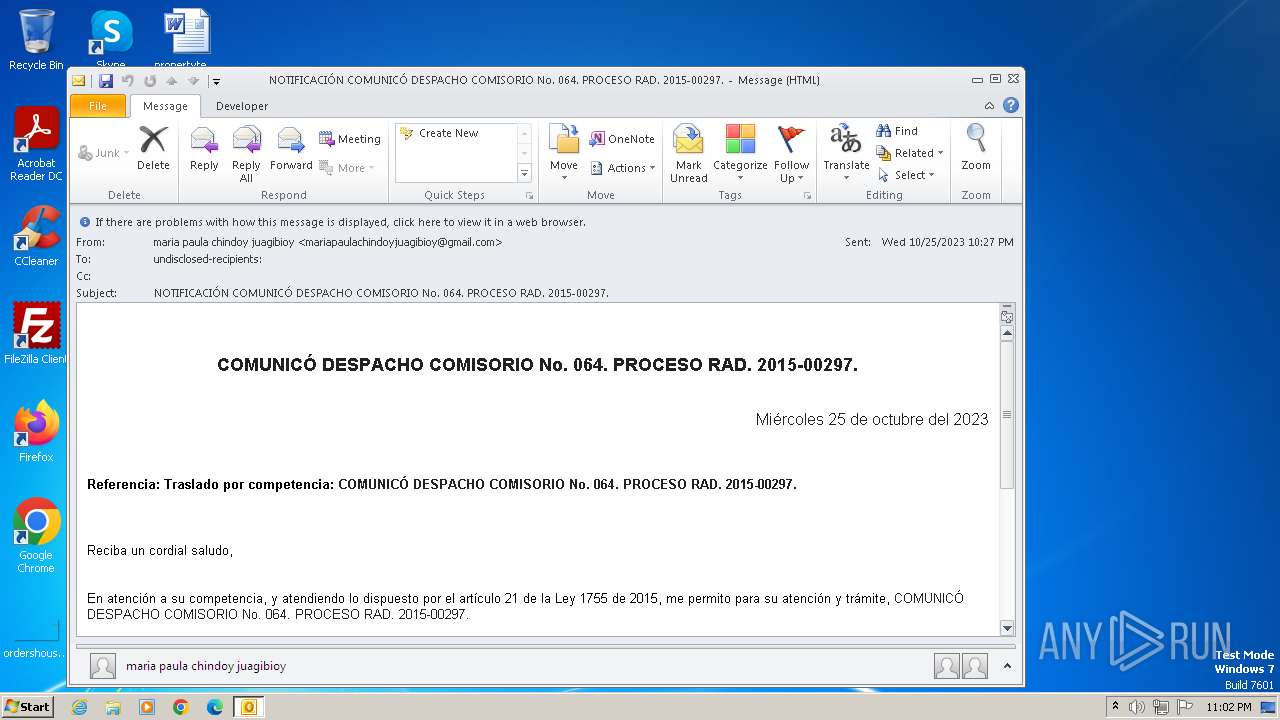Click the Junk button

click(x=104, y=153)
